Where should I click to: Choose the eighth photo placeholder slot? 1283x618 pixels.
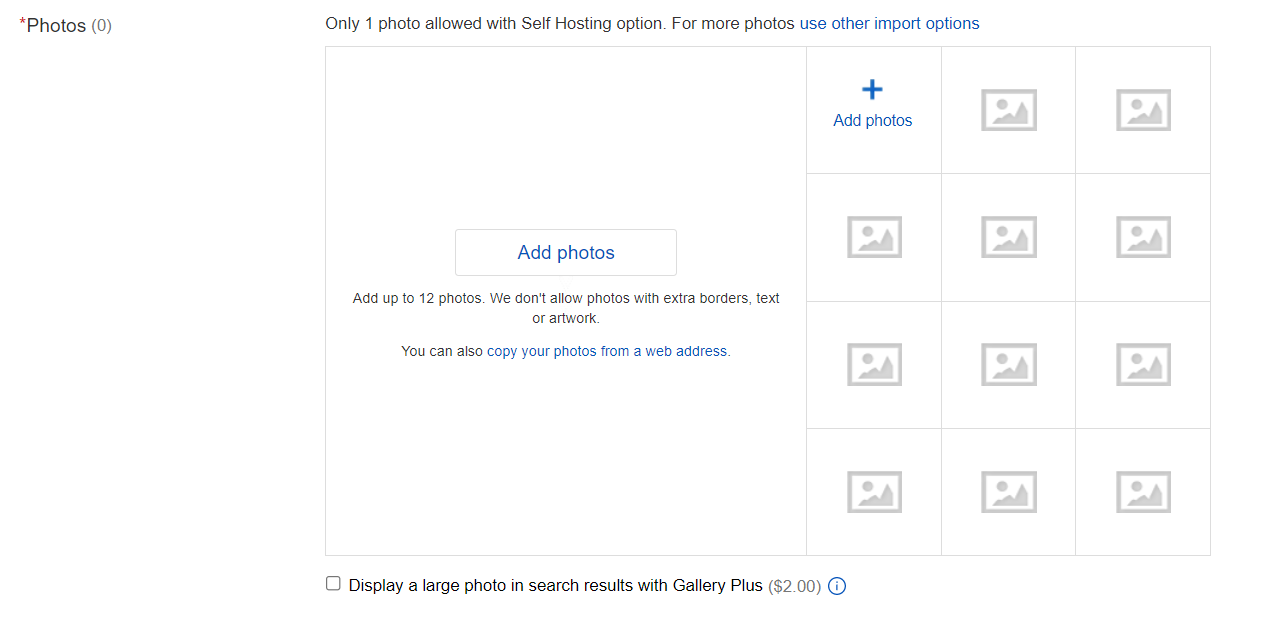[x=1008, y=365]
